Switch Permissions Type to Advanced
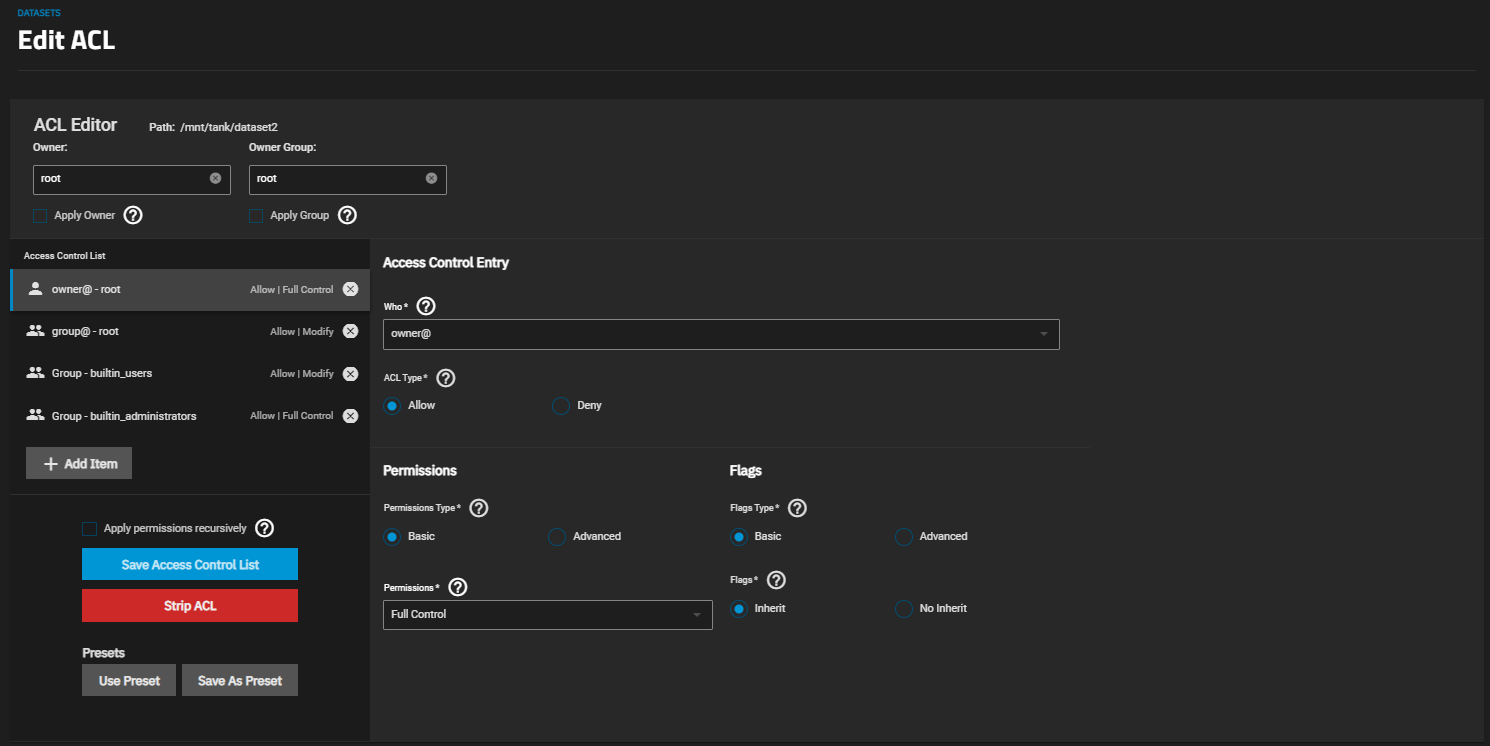1490x746 pixels. point(557,537)
